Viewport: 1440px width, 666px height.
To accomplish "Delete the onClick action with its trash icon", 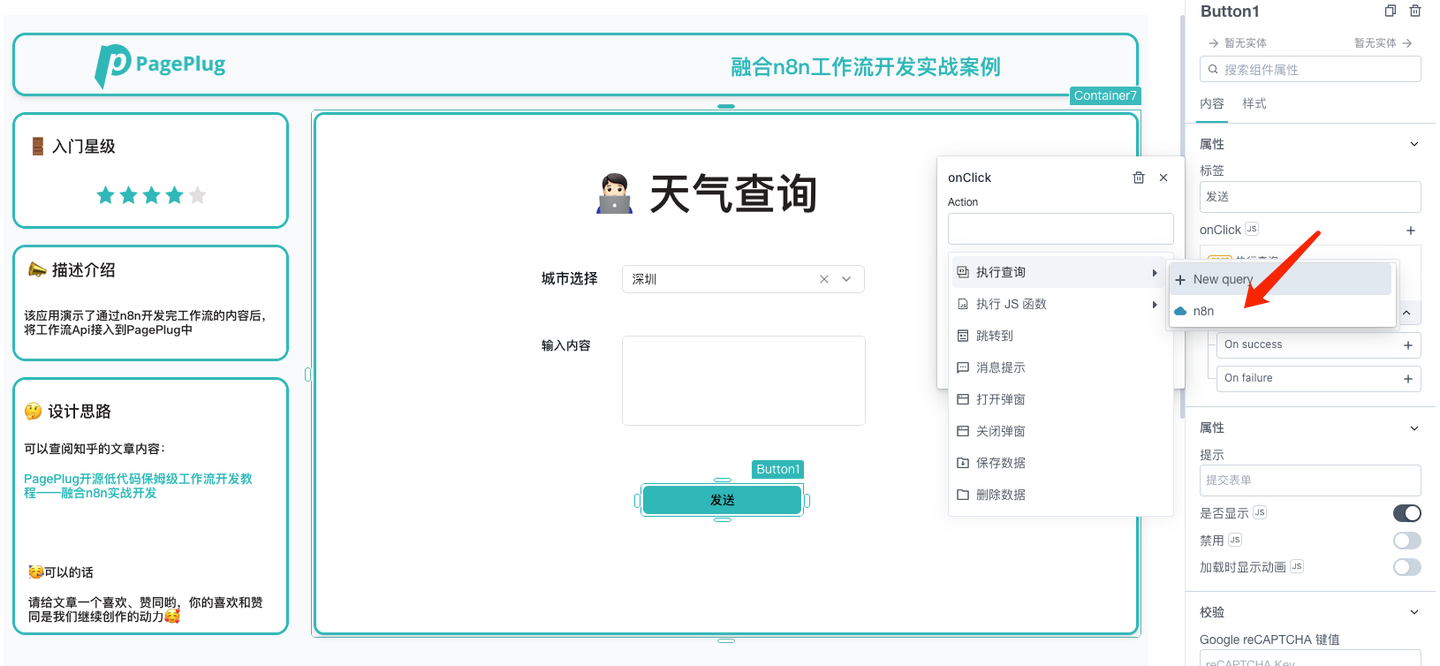I will click(1138, 177).
